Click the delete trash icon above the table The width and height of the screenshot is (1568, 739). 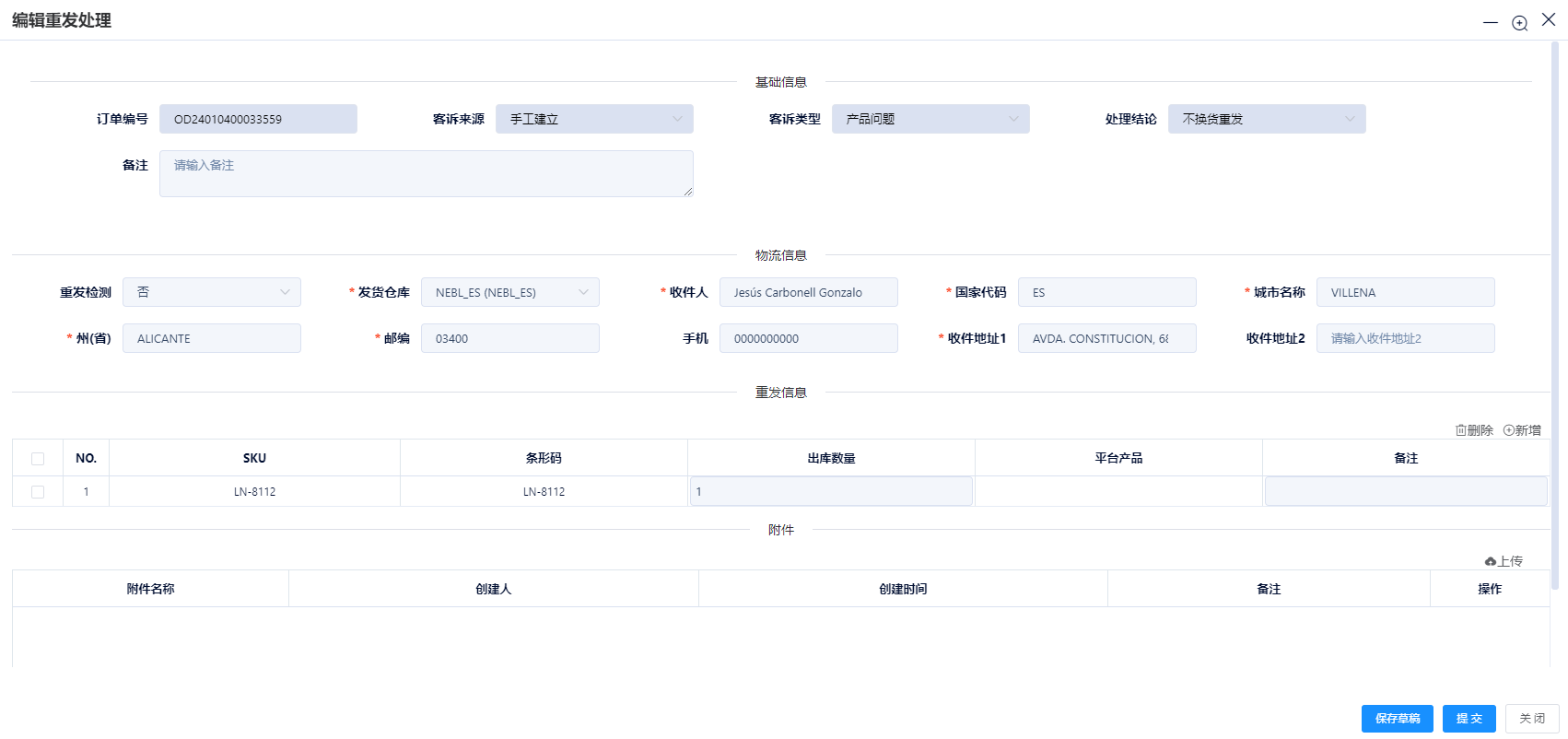point(1461,430)
